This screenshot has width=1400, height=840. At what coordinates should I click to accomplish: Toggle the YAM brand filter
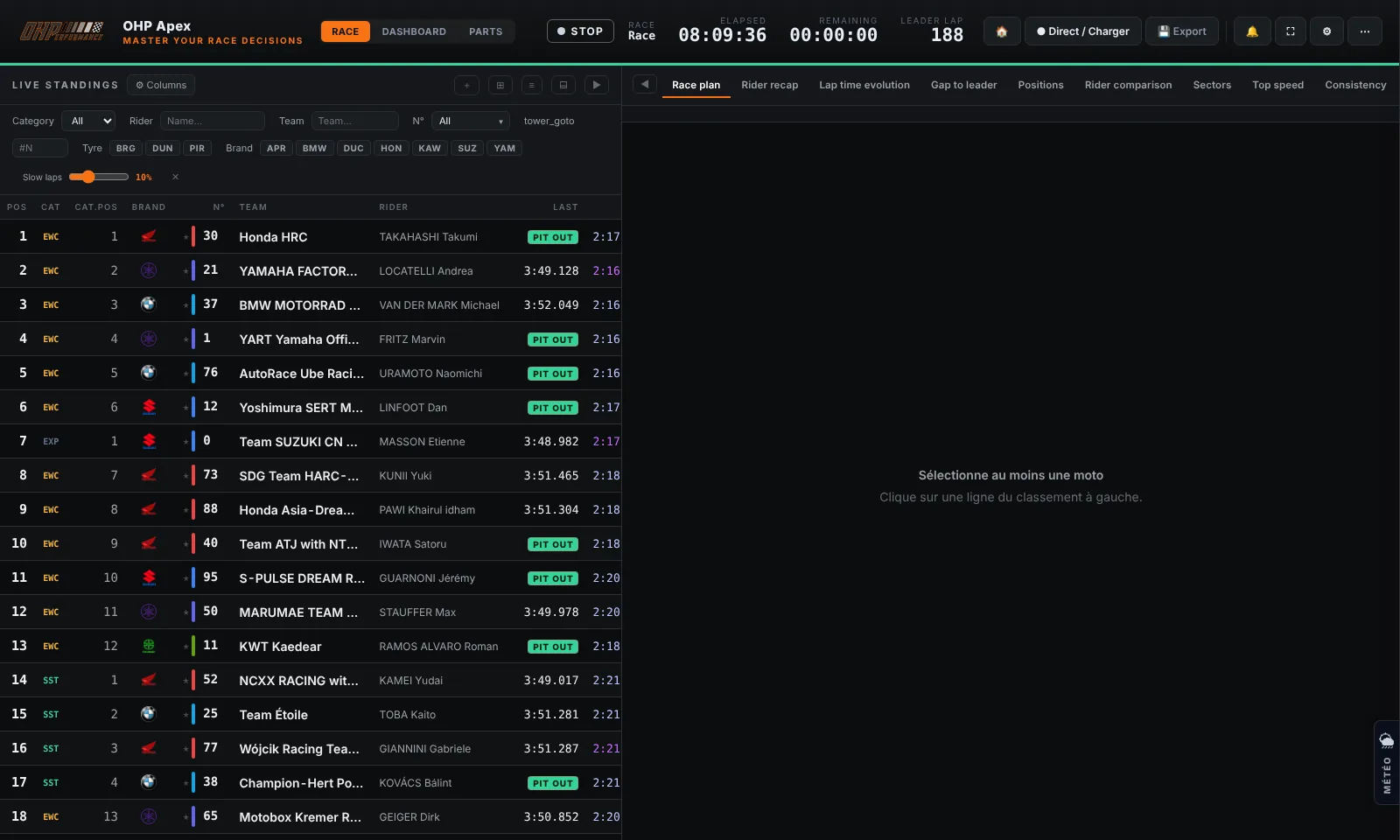pos(505,148)
